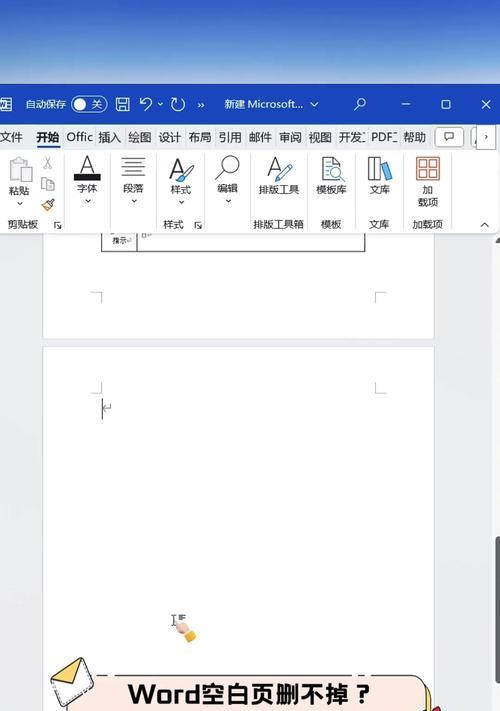Collapse the ribbon with the caret
Viewport: 500px width, 711px height.
point(484,225)
